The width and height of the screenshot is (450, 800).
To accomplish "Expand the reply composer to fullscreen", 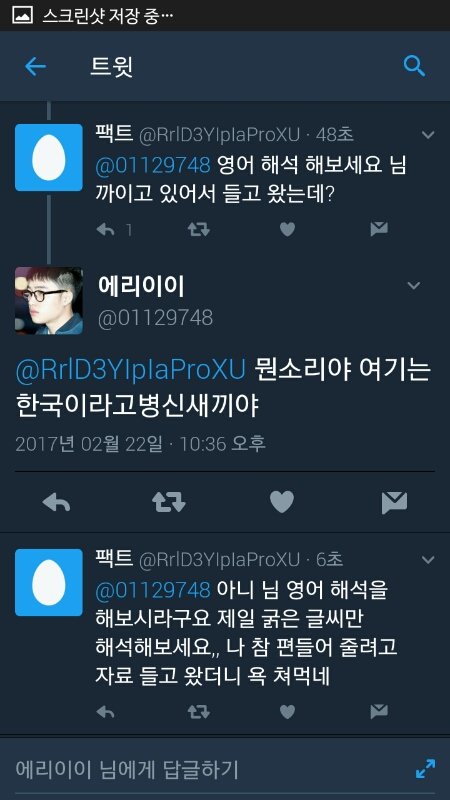I will click(426, 769).
